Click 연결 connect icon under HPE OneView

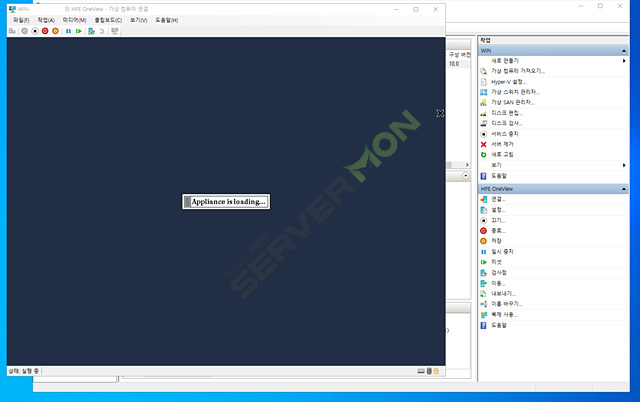pyautogui.click(x=484, y=199)
